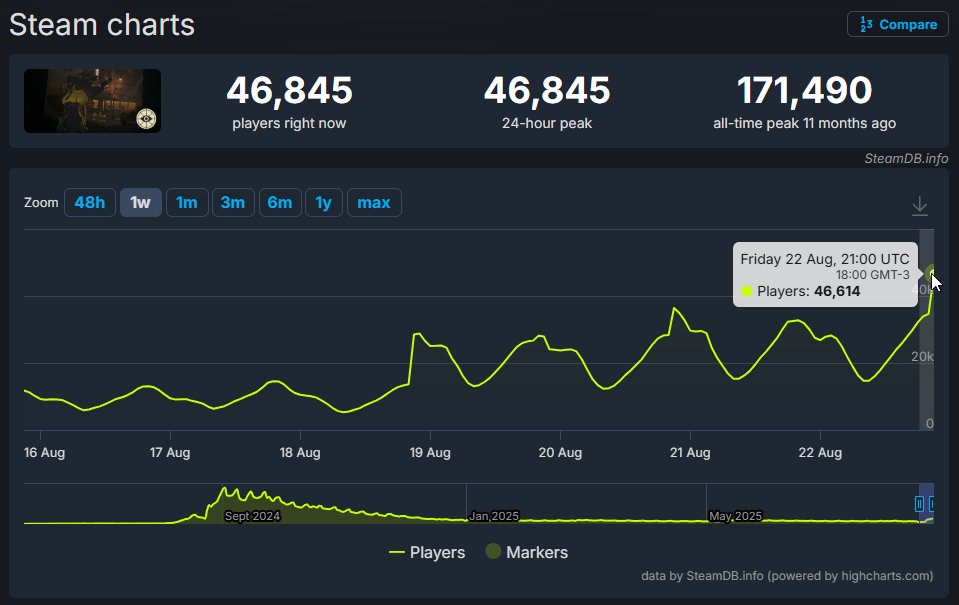Image resolution: width=959 pixels, height=605 pixels.
Task: Expand chart to the max zoom range
Action: (374, 202)
